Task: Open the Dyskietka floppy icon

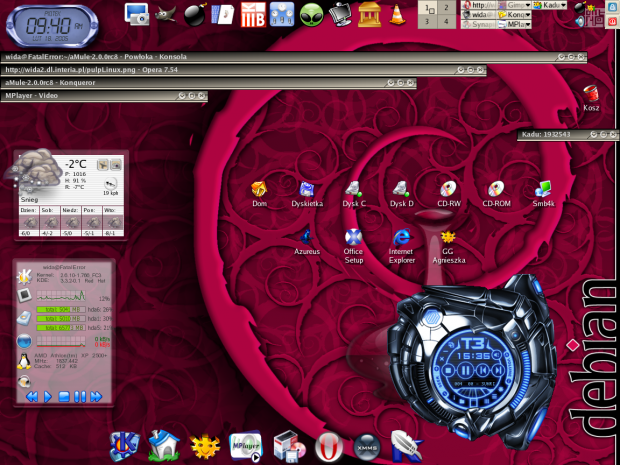Action: (307, 194)
